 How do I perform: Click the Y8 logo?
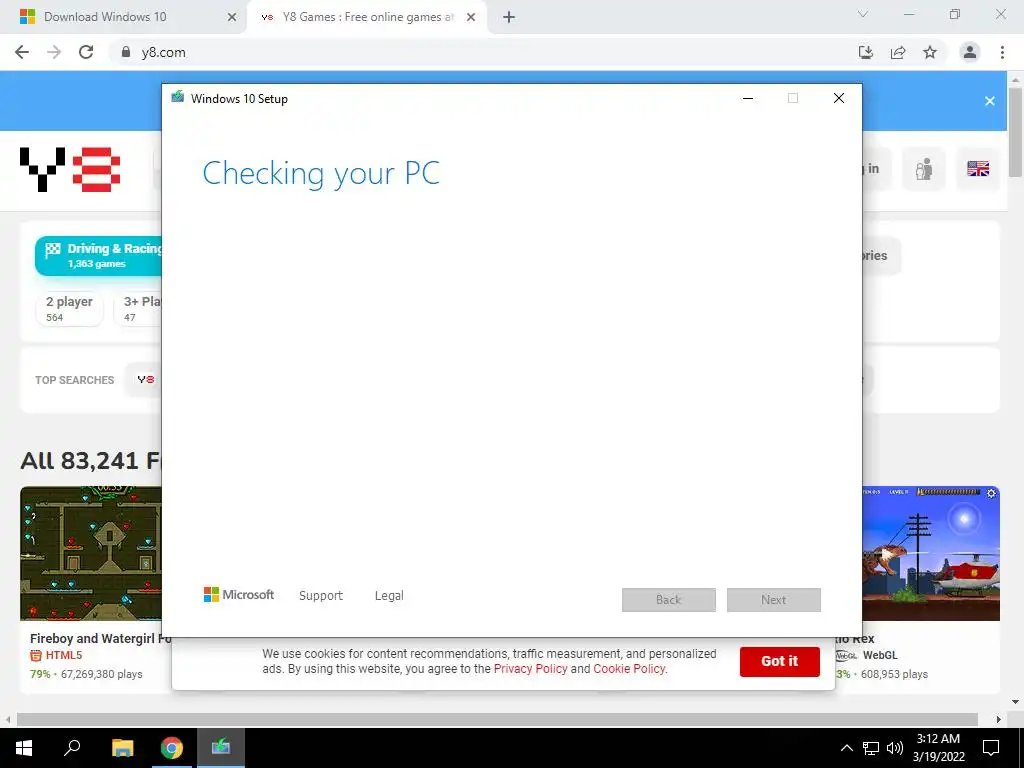[70, 169]
